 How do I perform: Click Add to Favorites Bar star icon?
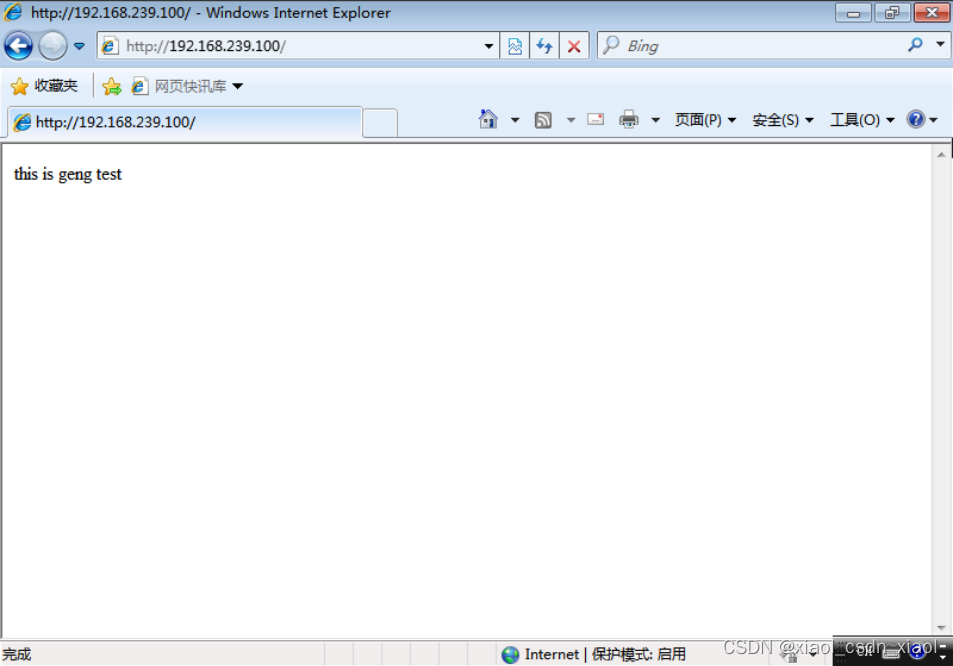point(112,86)
